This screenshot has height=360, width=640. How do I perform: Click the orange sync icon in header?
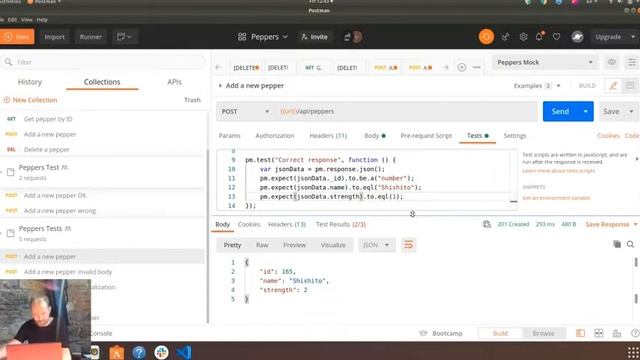coord(486,37)
